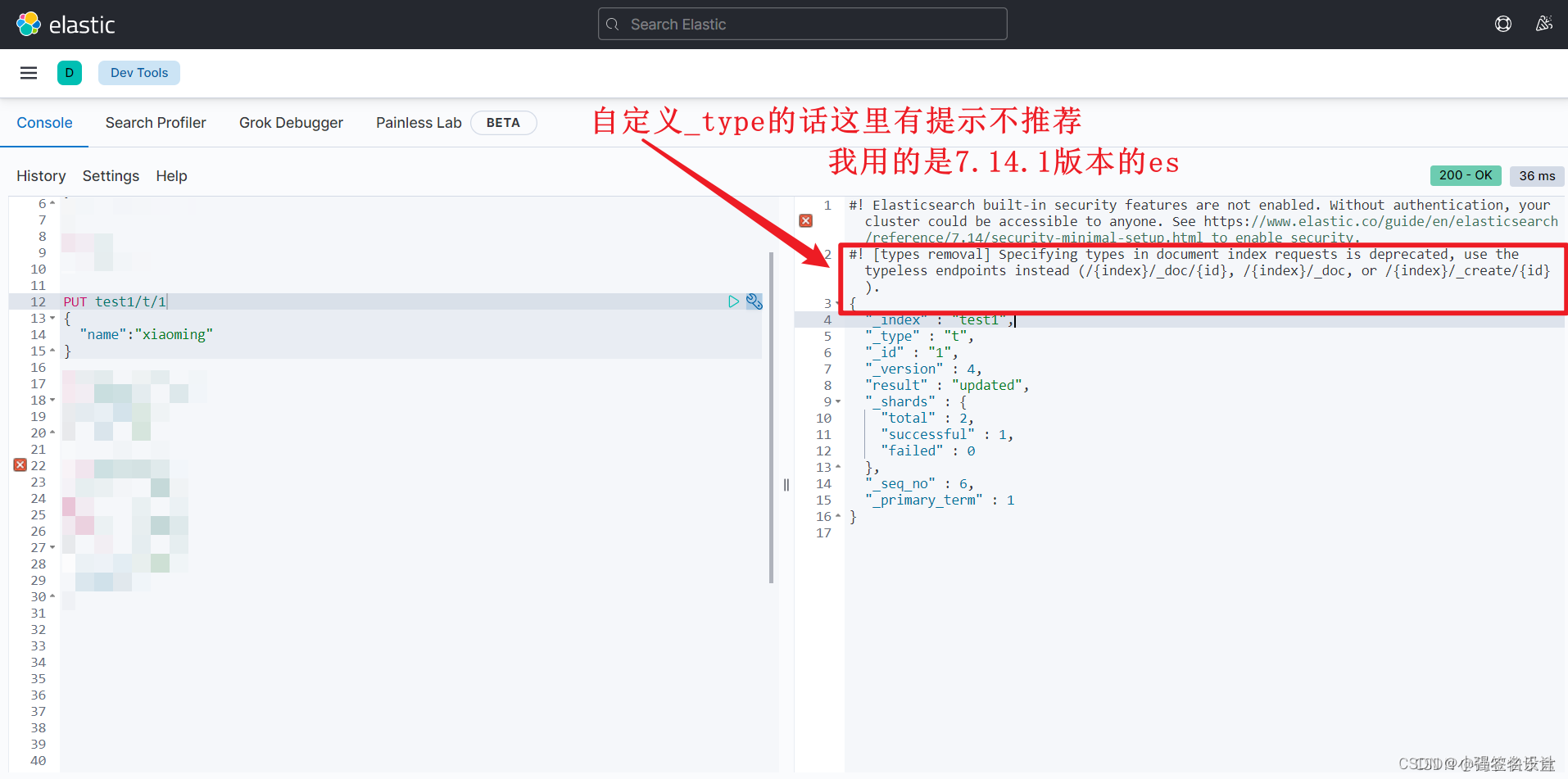The height and width of the screenshot is (779, 1568).
Task: Collapse the fold at editor line 27
Action: 52,547
